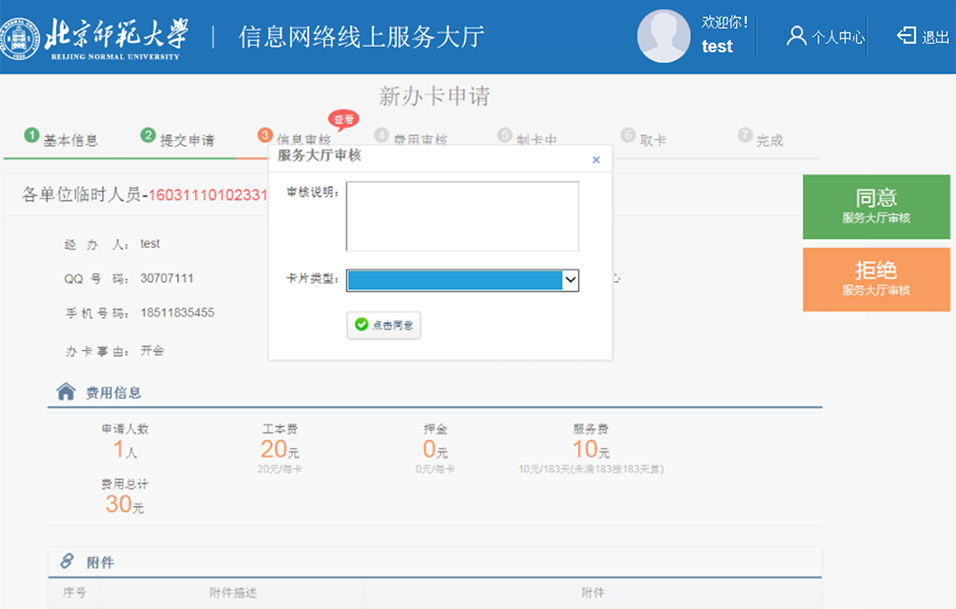Open the 个人中心 personal center
The width and height of the screenshot is (956, 609).
(x=825, y=37)
